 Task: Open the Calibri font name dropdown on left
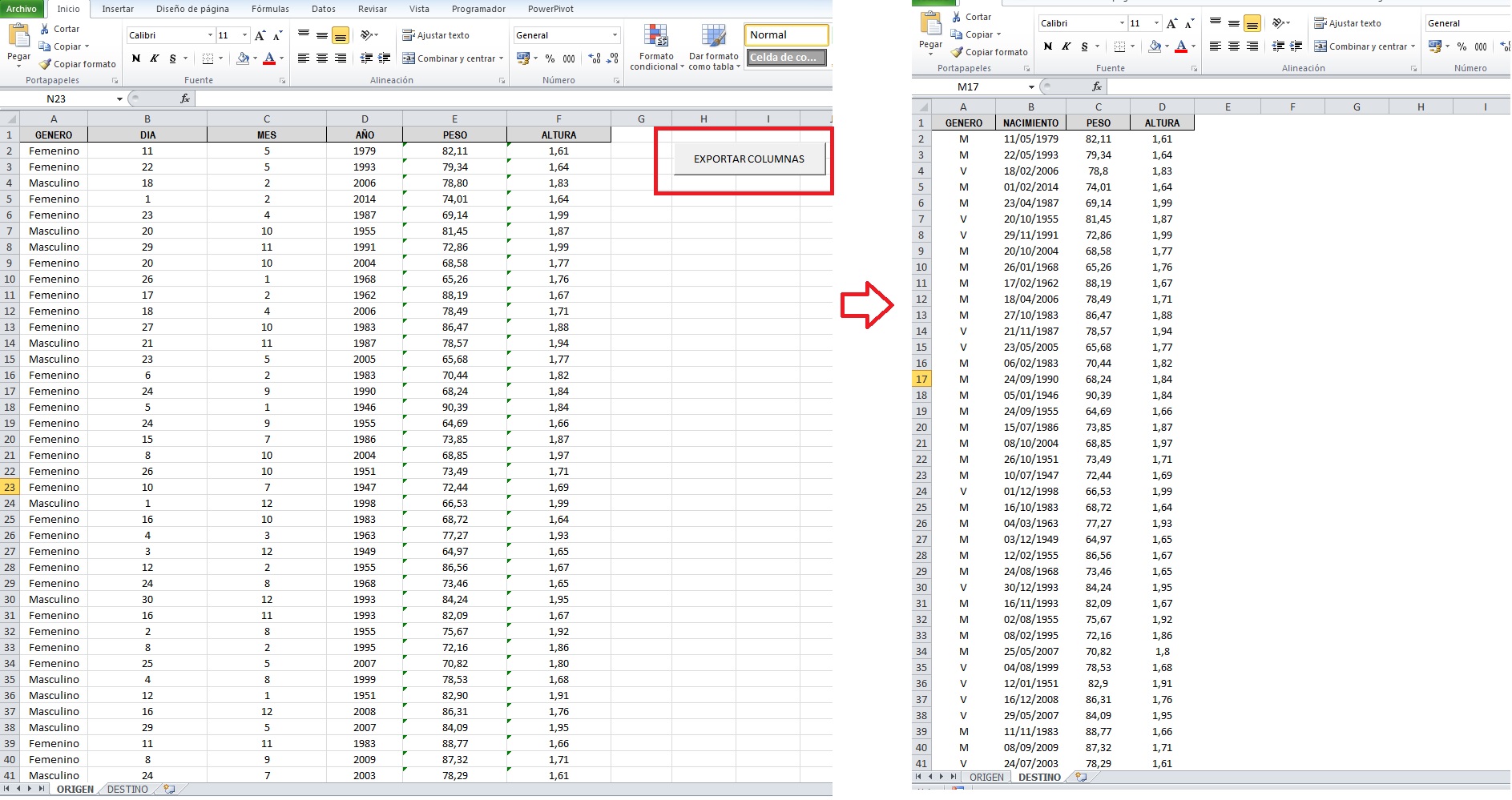(x=210, y=35)
